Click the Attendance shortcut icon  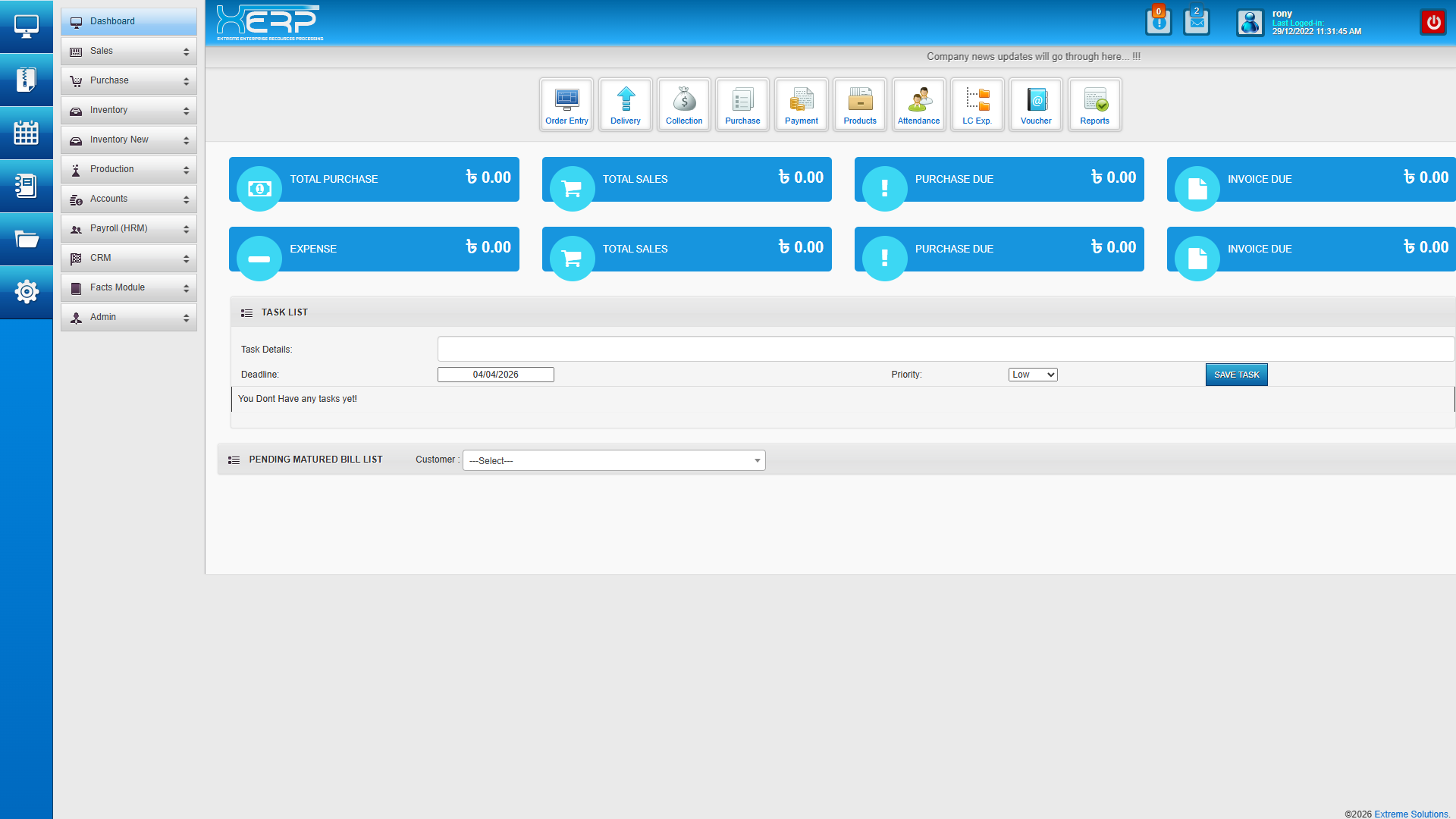pyautogui.click(x=918, y=105)
